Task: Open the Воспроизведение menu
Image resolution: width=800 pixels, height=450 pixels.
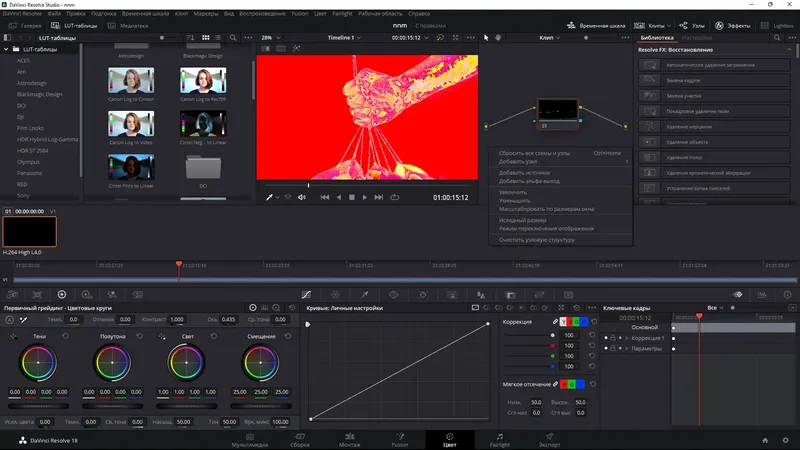Action: pyautogui.click(x=265, y=12)
